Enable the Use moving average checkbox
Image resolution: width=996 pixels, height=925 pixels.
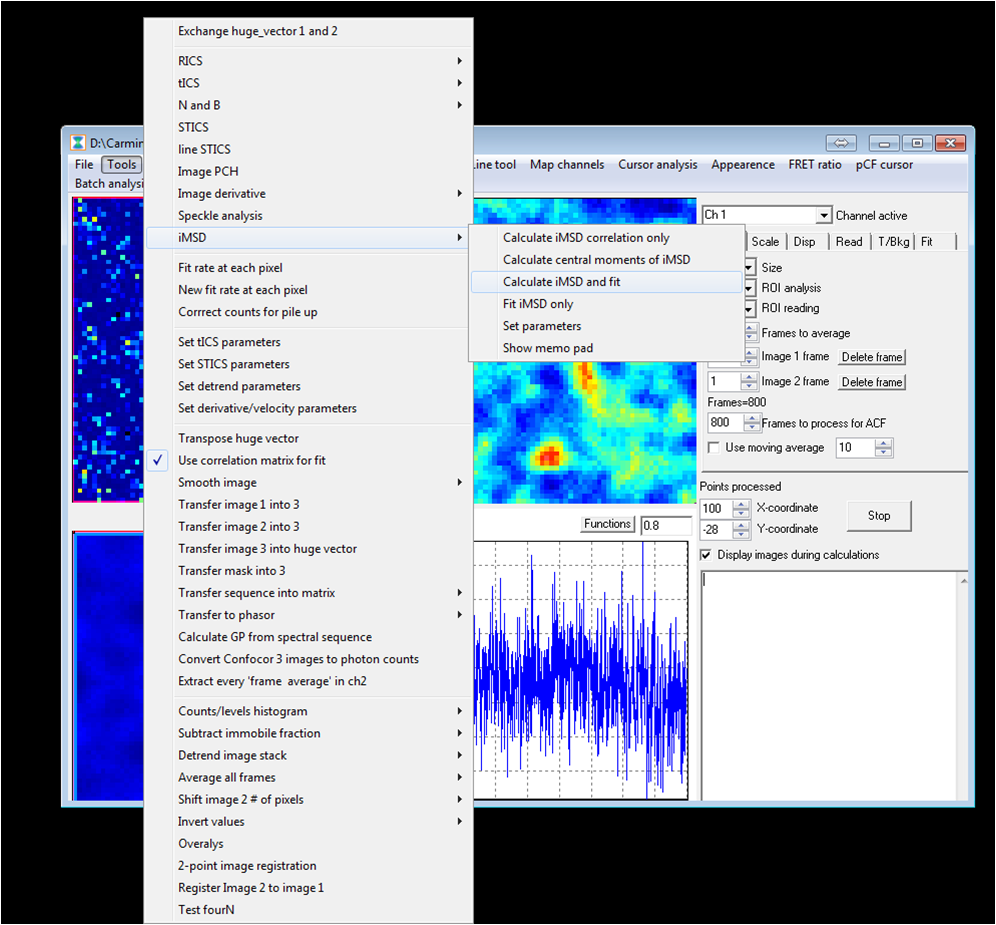[x=714, y=448]
